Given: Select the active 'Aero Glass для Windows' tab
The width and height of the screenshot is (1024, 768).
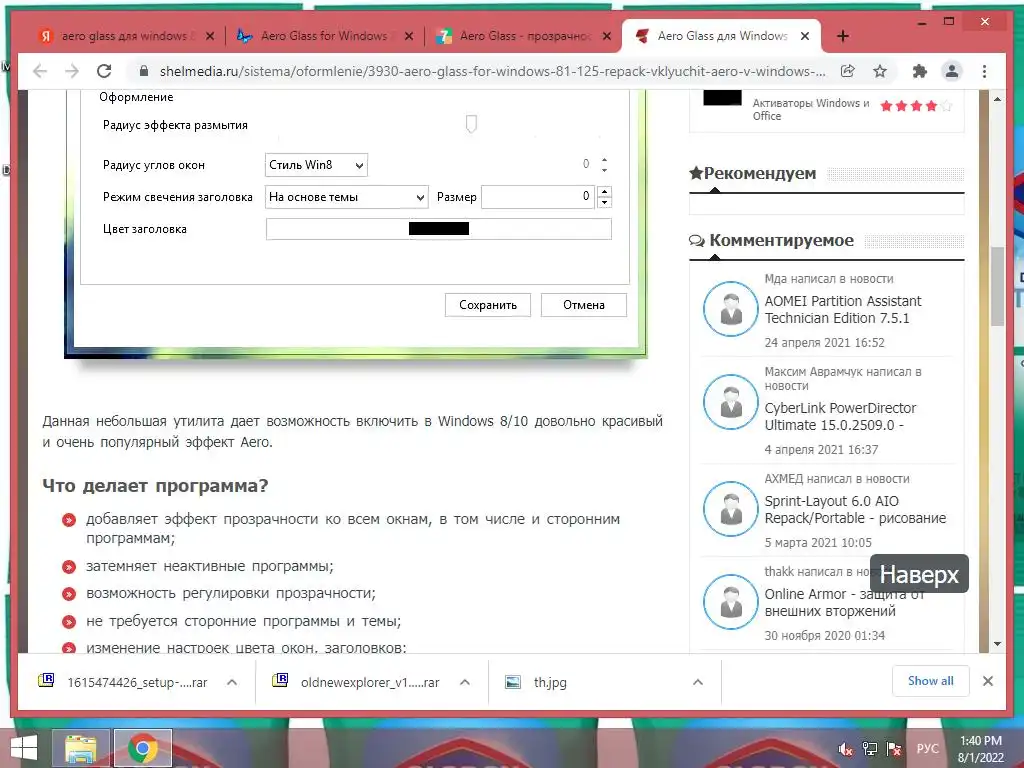Looking at the screenshot, I should 722,36.
